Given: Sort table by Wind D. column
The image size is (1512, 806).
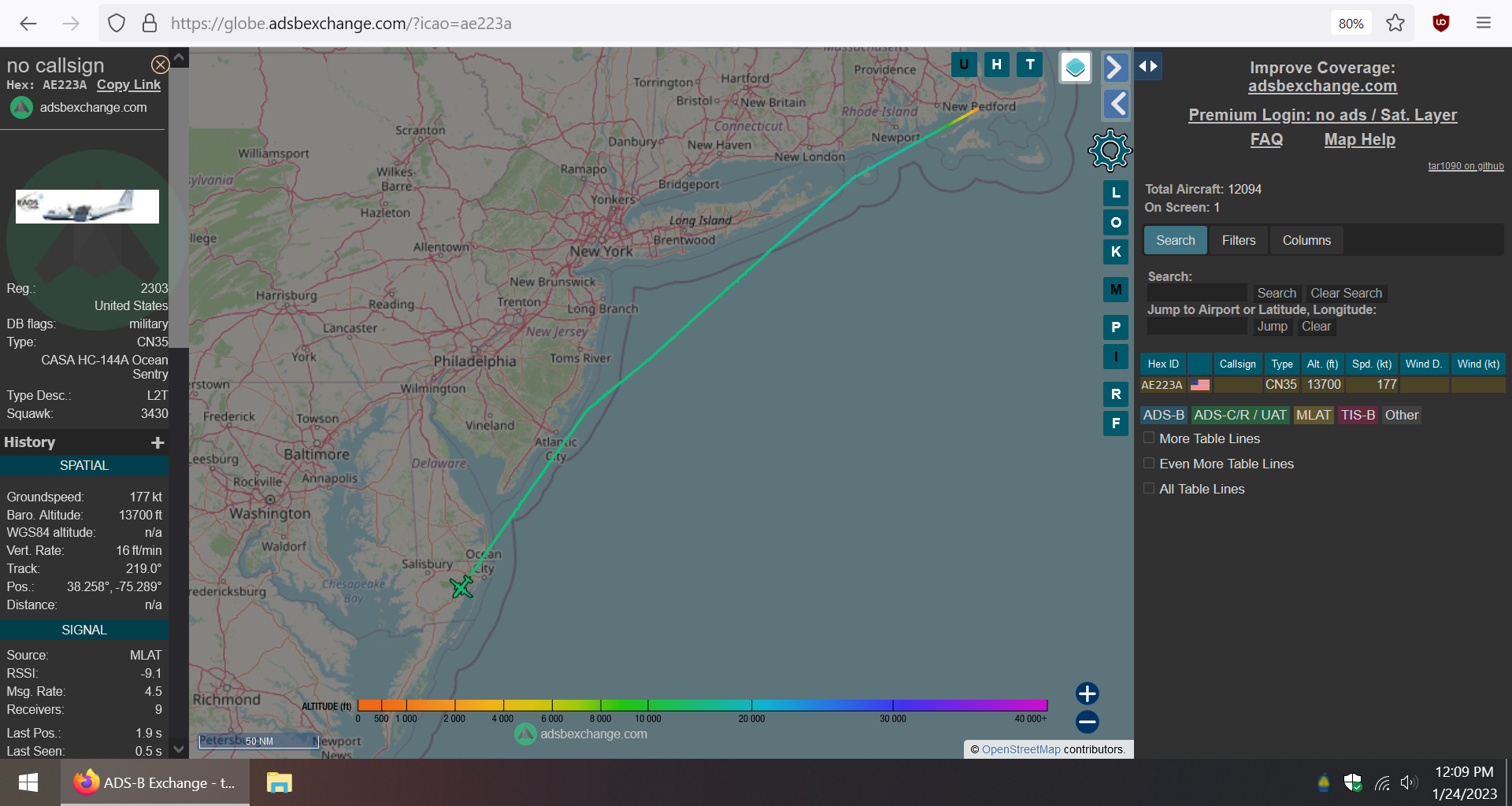Looking at the screenshot, I should (x=1424, y=364).
